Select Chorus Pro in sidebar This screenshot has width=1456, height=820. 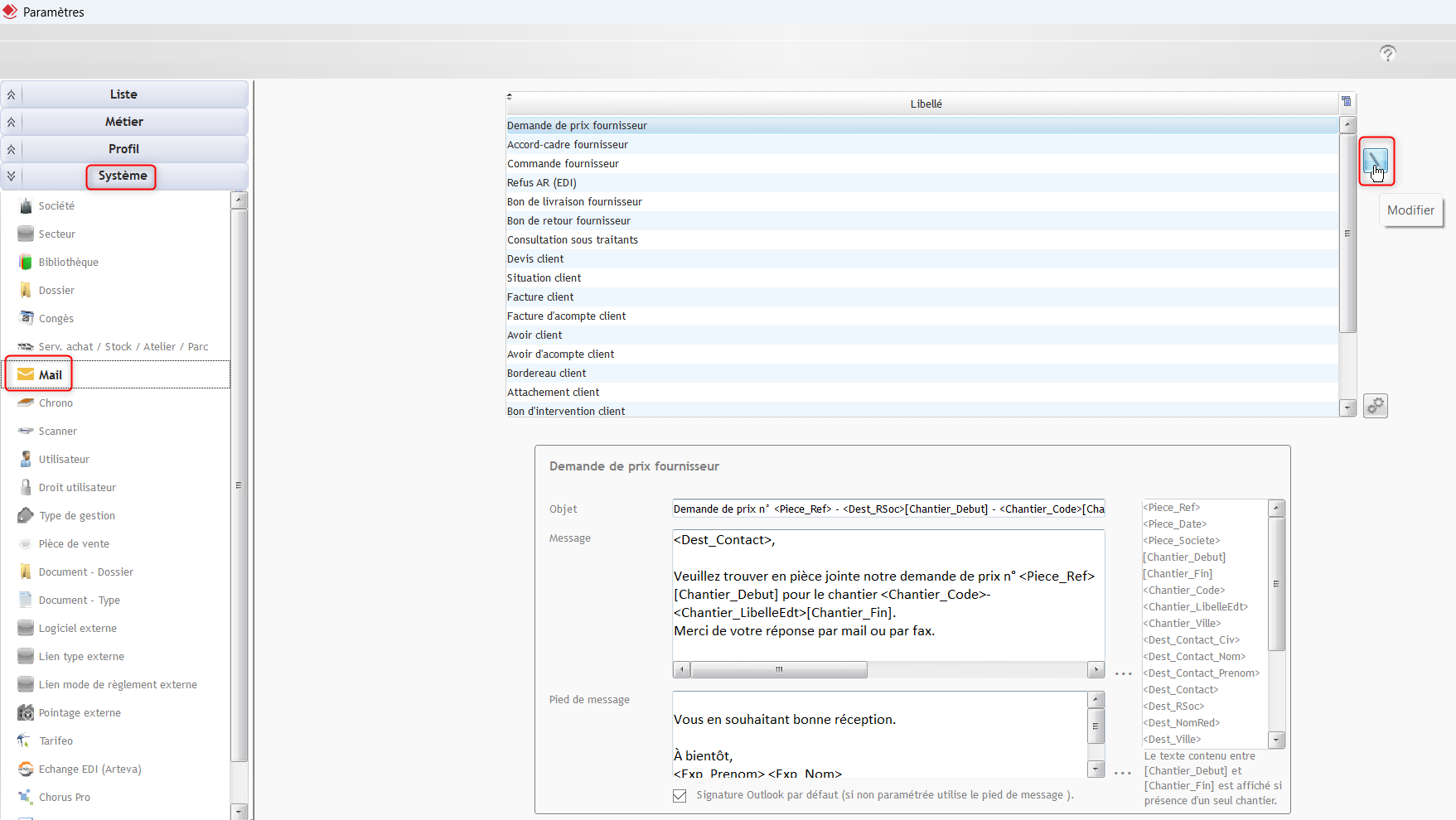point(65,798)
